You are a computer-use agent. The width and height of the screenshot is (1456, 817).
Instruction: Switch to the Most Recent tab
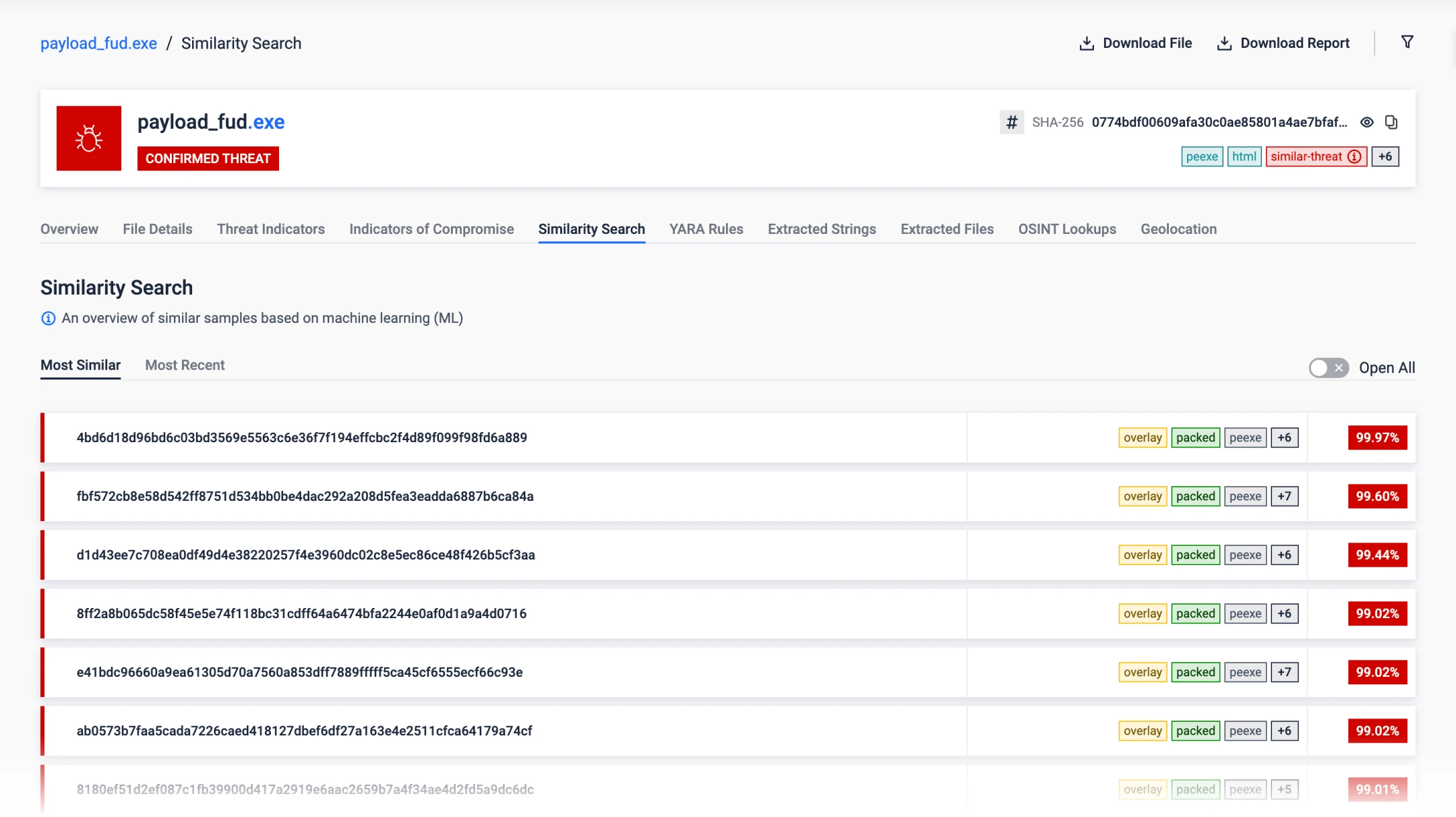click(x=185, y=365)
